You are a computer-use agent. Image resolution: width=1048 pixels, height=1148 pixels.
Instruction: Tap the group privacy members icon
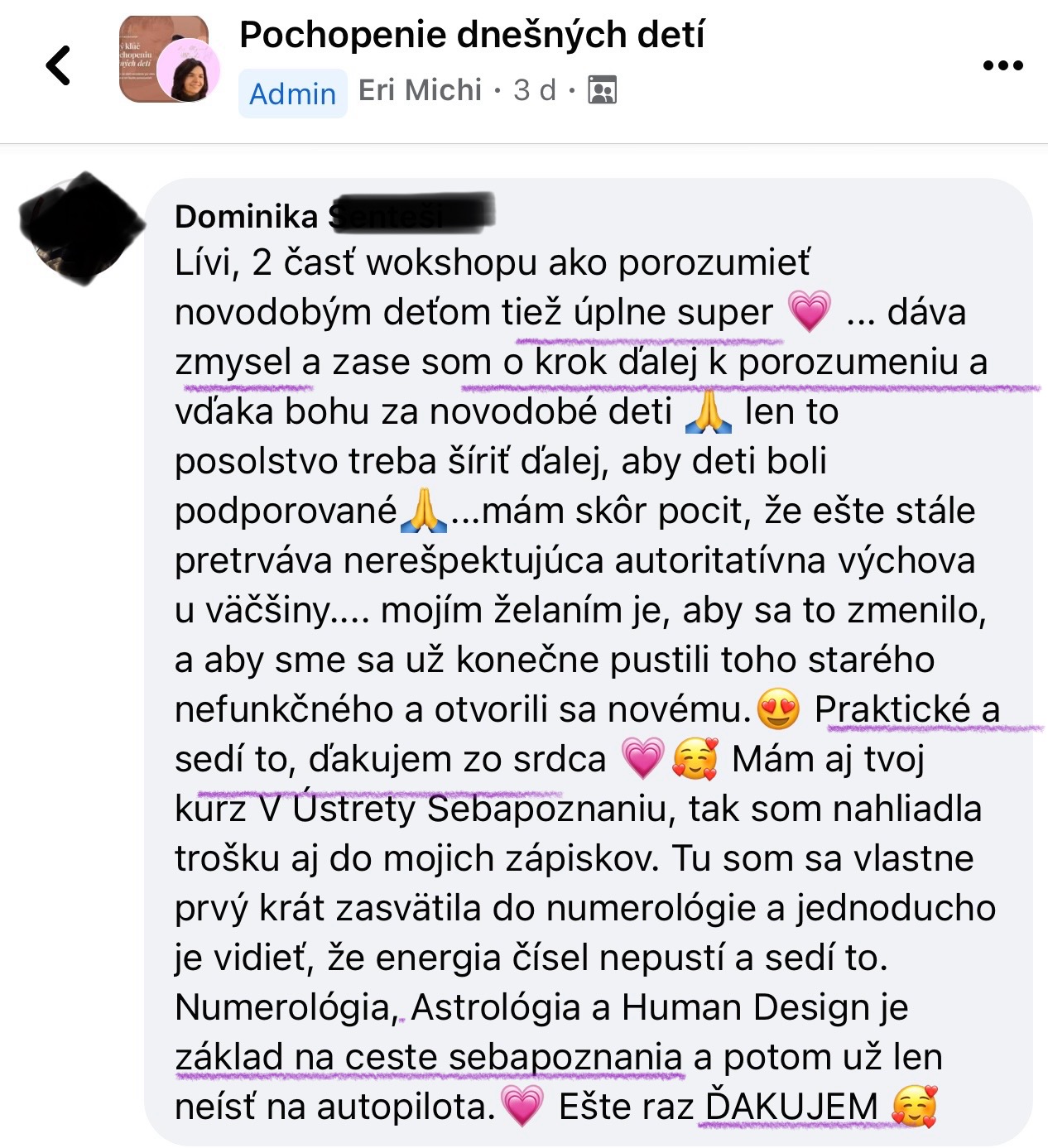tap(602, 89)
